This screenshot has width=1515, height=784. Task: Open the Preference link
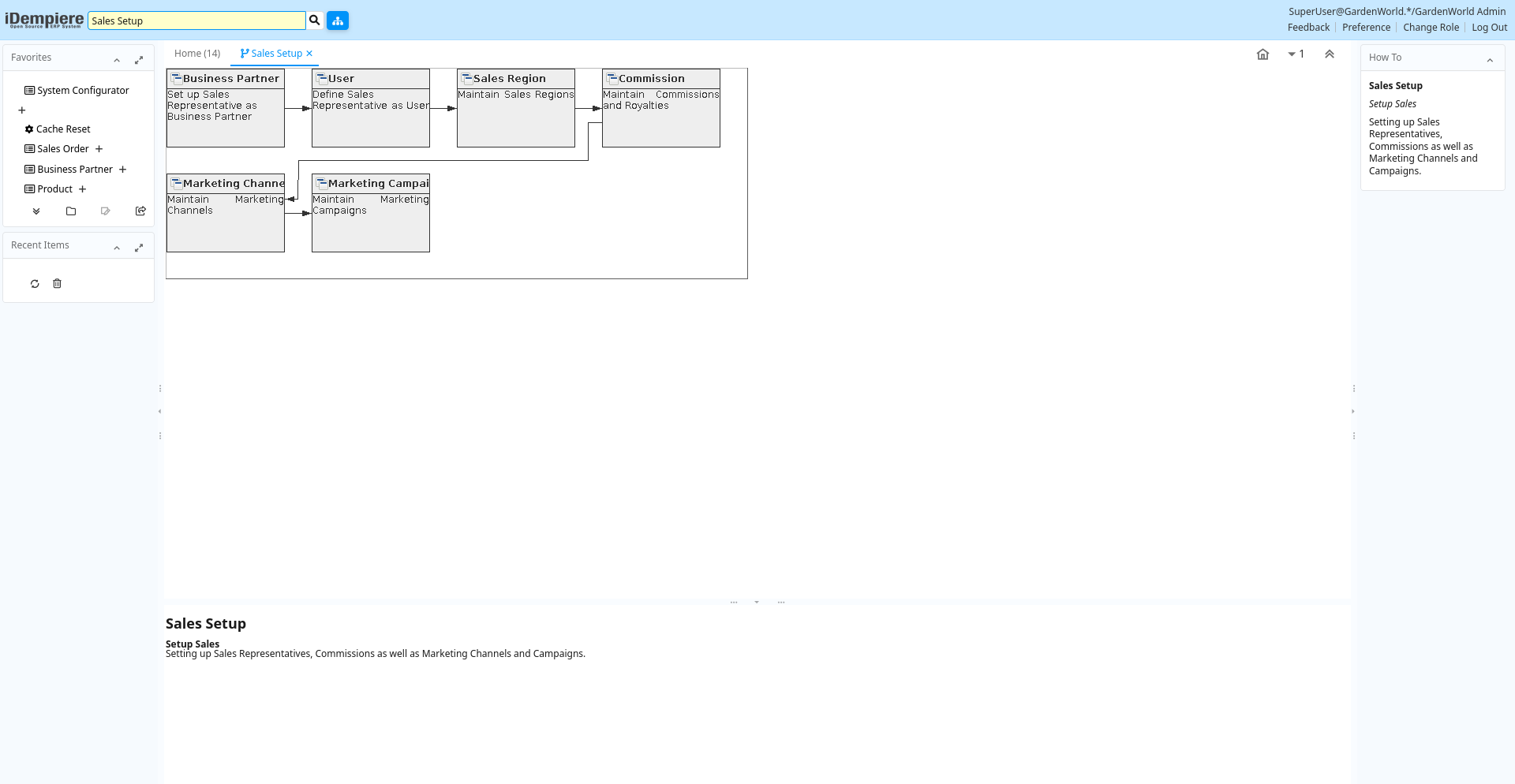click(1366, 28)
